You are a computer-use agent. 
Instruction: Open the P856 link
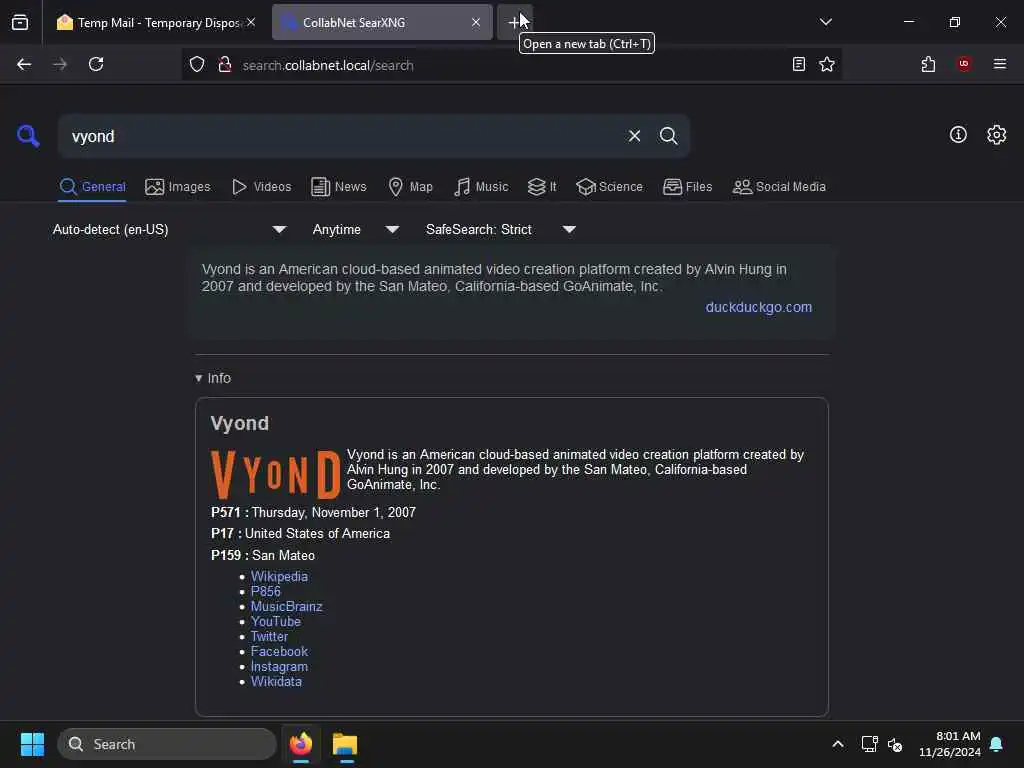(266, 591)
